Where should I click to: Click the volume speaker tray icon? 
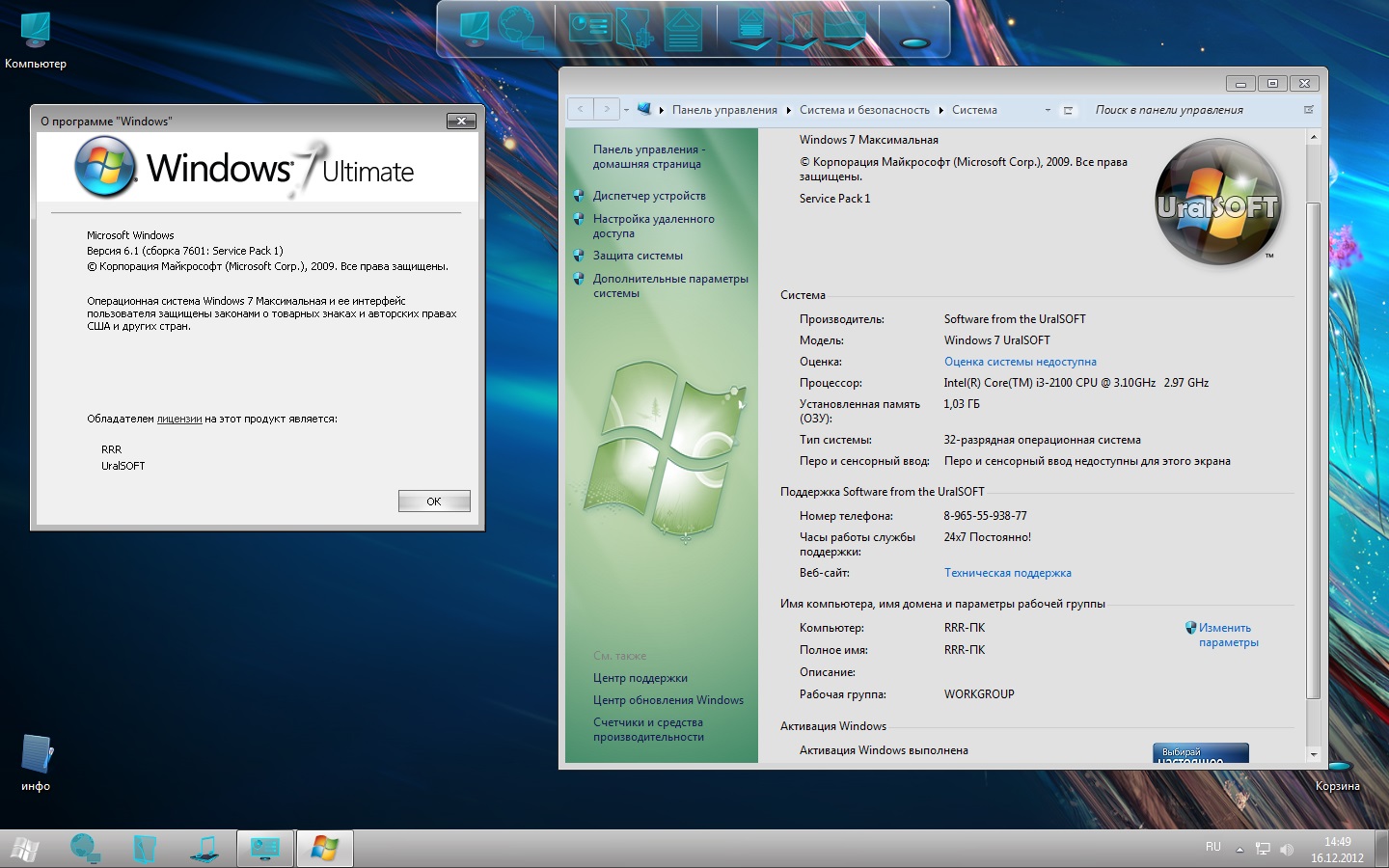click(x=1286, y=849)
